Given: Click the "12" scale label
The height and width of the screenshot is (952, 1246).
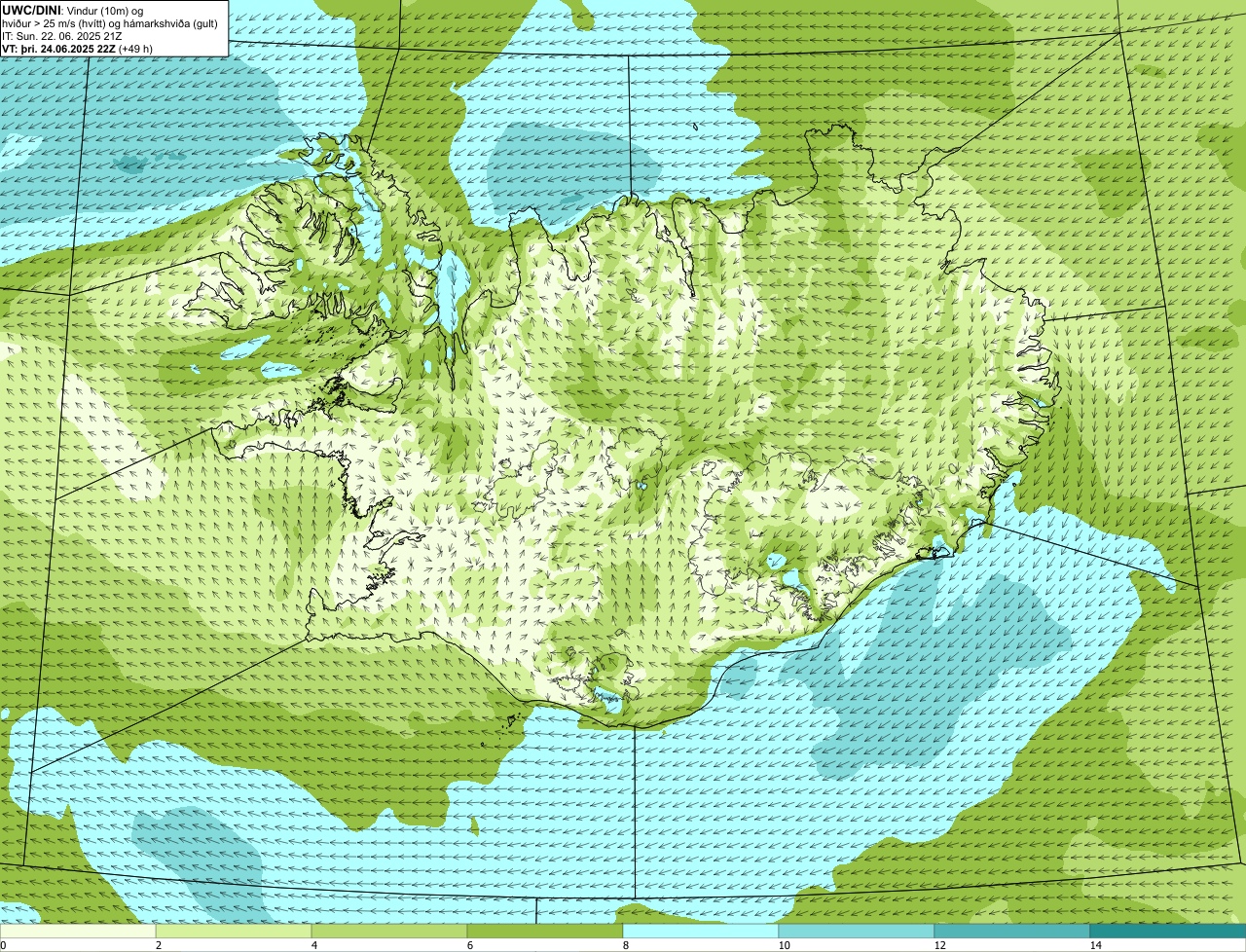Looking at the screenshot, I should [x=939, y=945].
